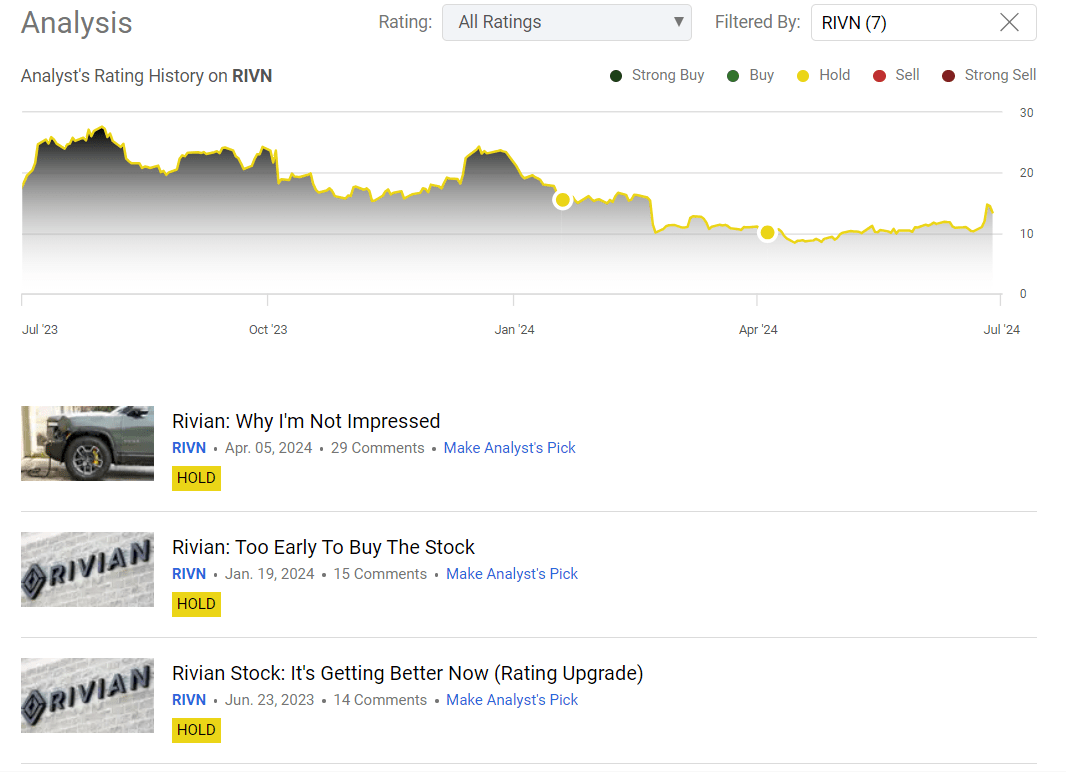Open article 'Rivian: Too Early To Buy The Stock'
This screenshot has width=1066, height=772.
point(323,547)
